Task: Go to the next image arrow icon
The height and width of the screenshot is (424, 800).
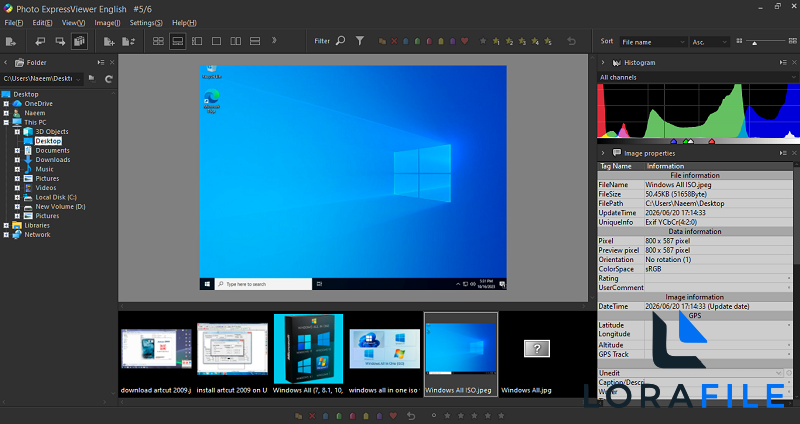Action: click(60, 41)
